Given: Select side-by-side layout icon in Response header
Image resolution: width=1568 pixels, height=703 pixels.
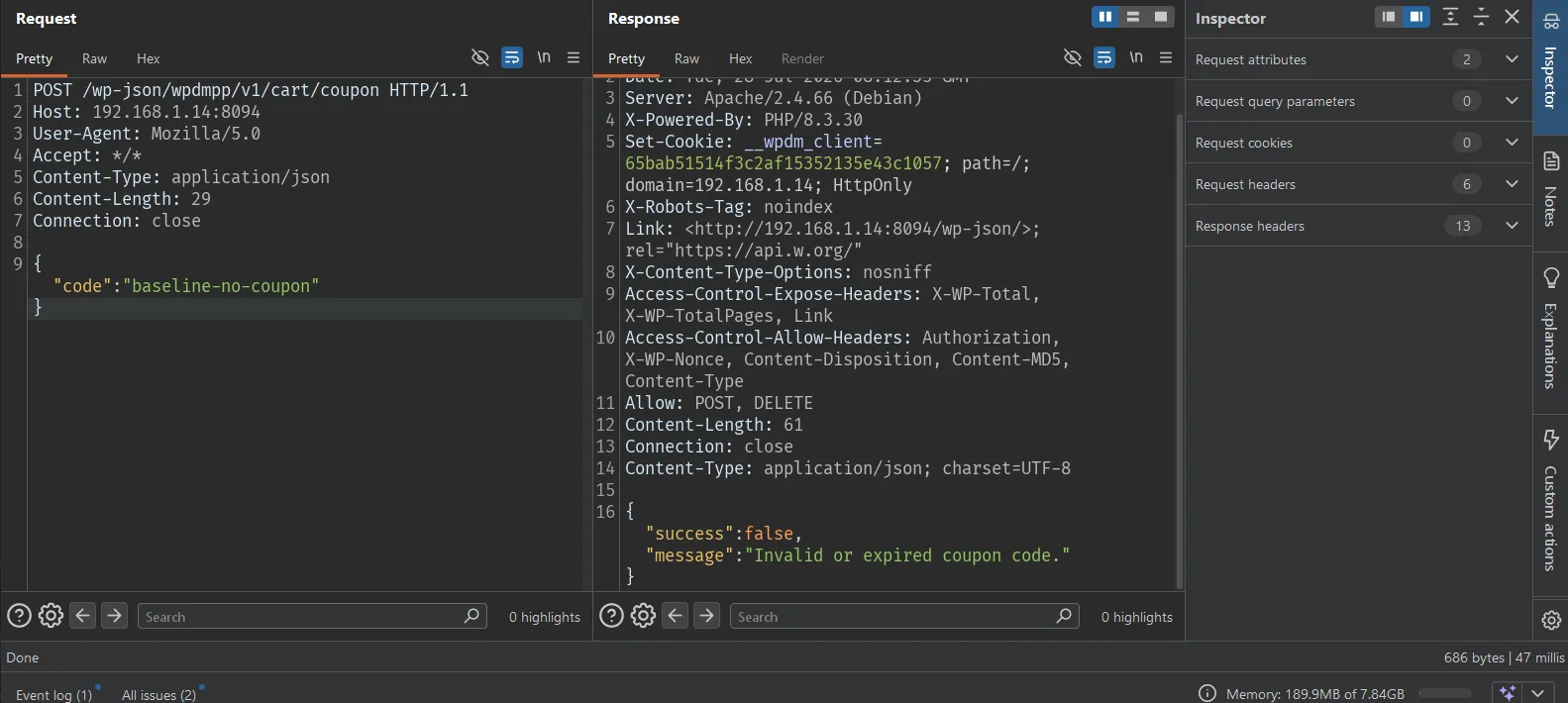Looking at the screenshot, I should click(1105, 17).
